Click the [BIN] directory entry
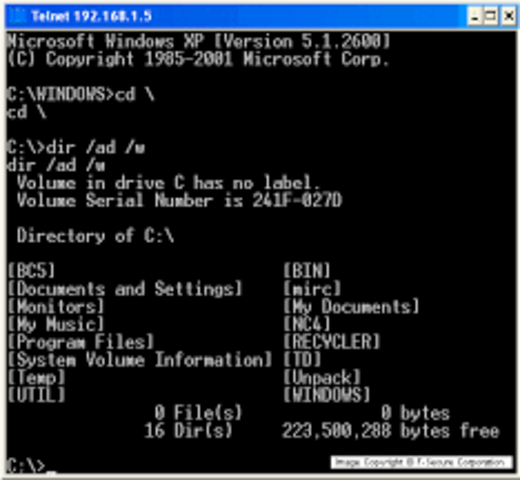Image resolution: width=520 pixels, height=480 pixels. tap(307, 270)
